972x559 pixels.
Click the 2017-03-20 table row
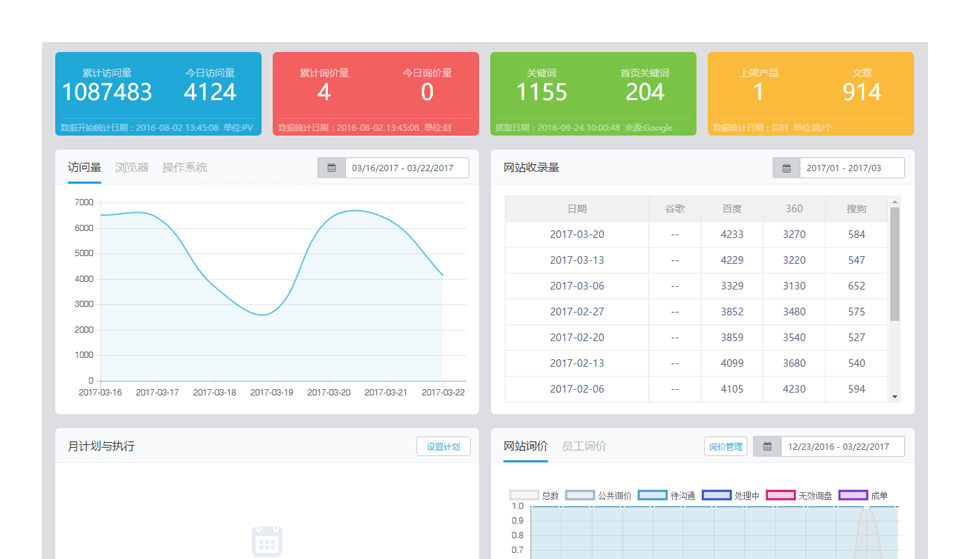[x=695, y=235]
